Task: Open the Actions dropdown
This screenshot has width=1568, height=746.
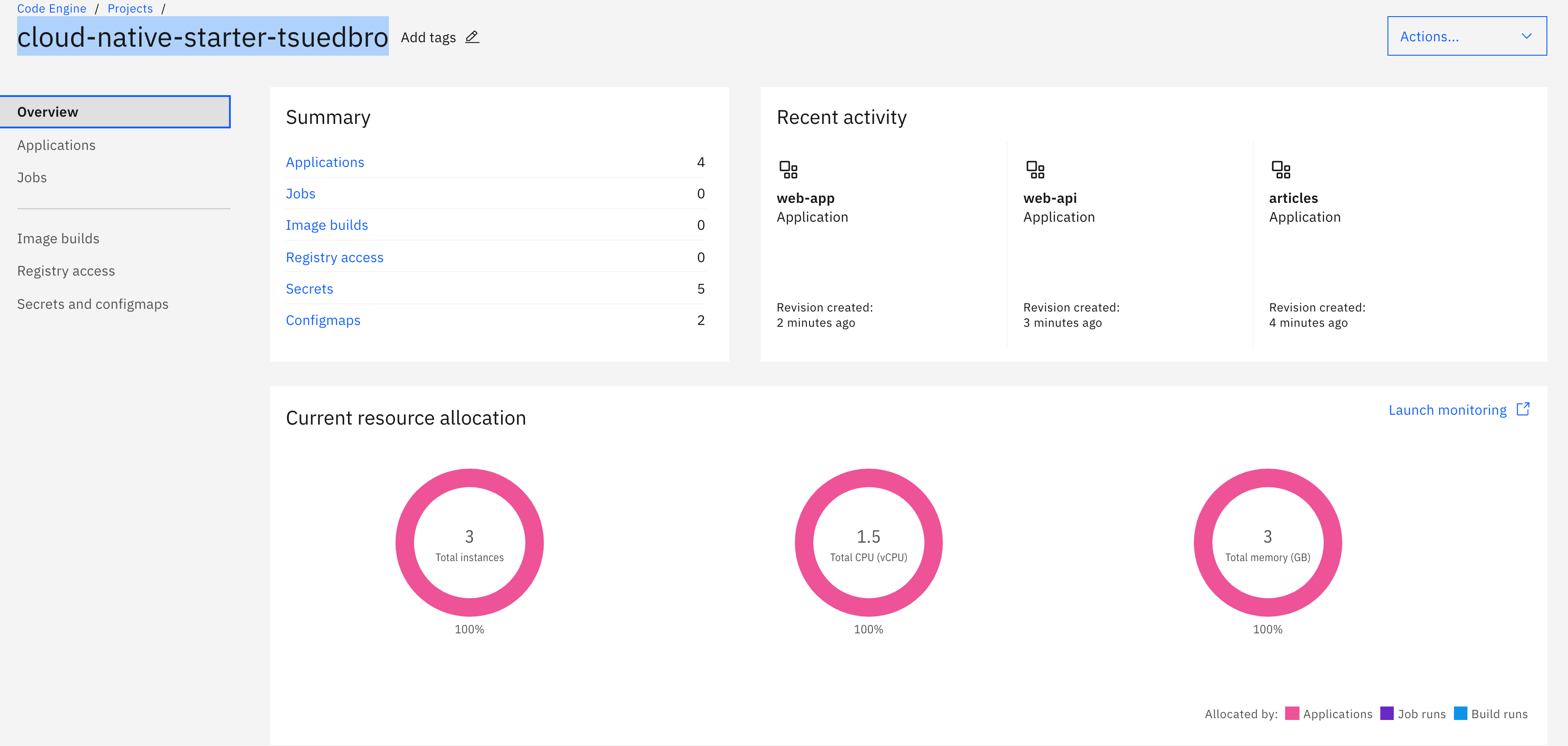Action: (1467, 36)
